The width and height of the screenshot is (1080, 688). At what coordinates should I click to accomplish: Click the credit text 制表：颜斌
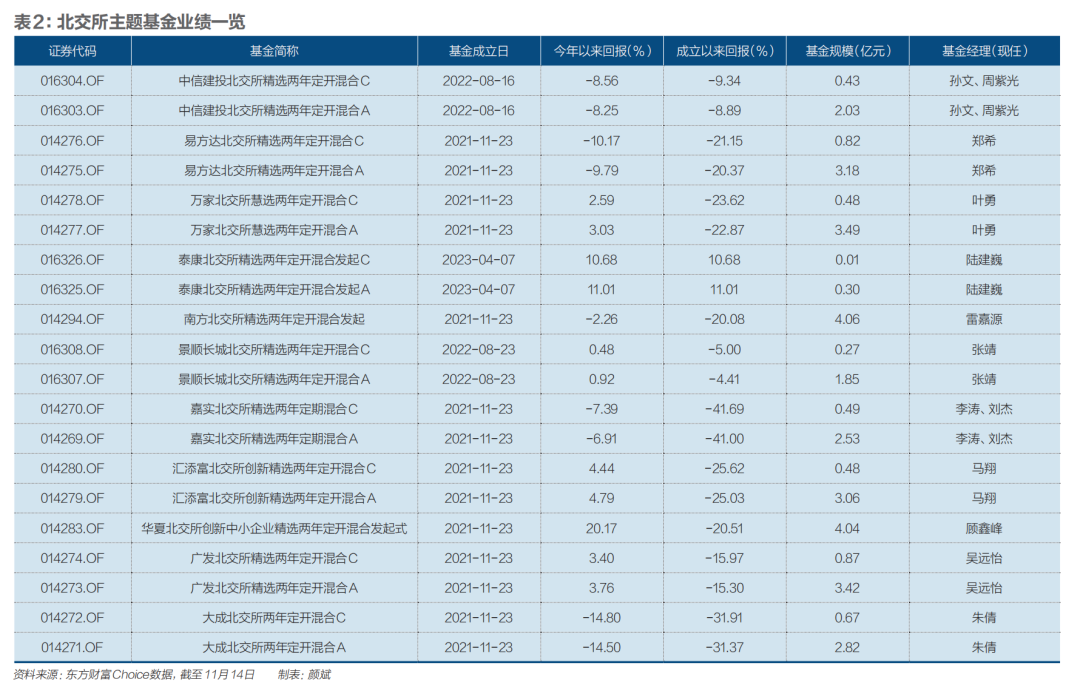(304, 675)
